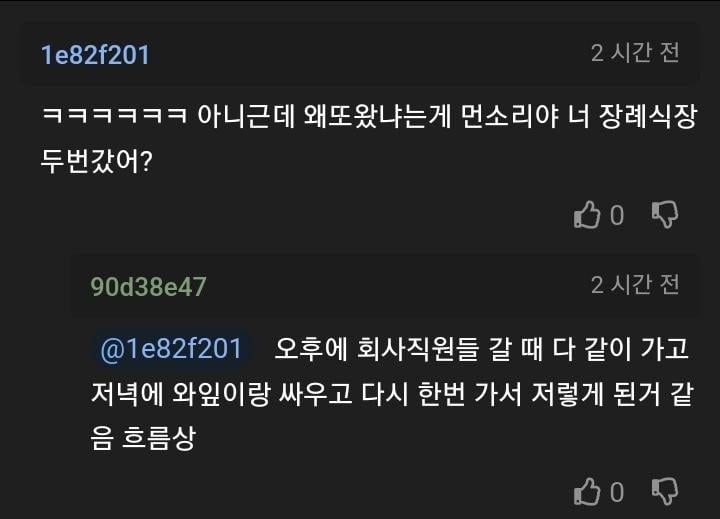Downvote the reply from 90d38e47
720x519 pixels.
(x=665, y=491)
